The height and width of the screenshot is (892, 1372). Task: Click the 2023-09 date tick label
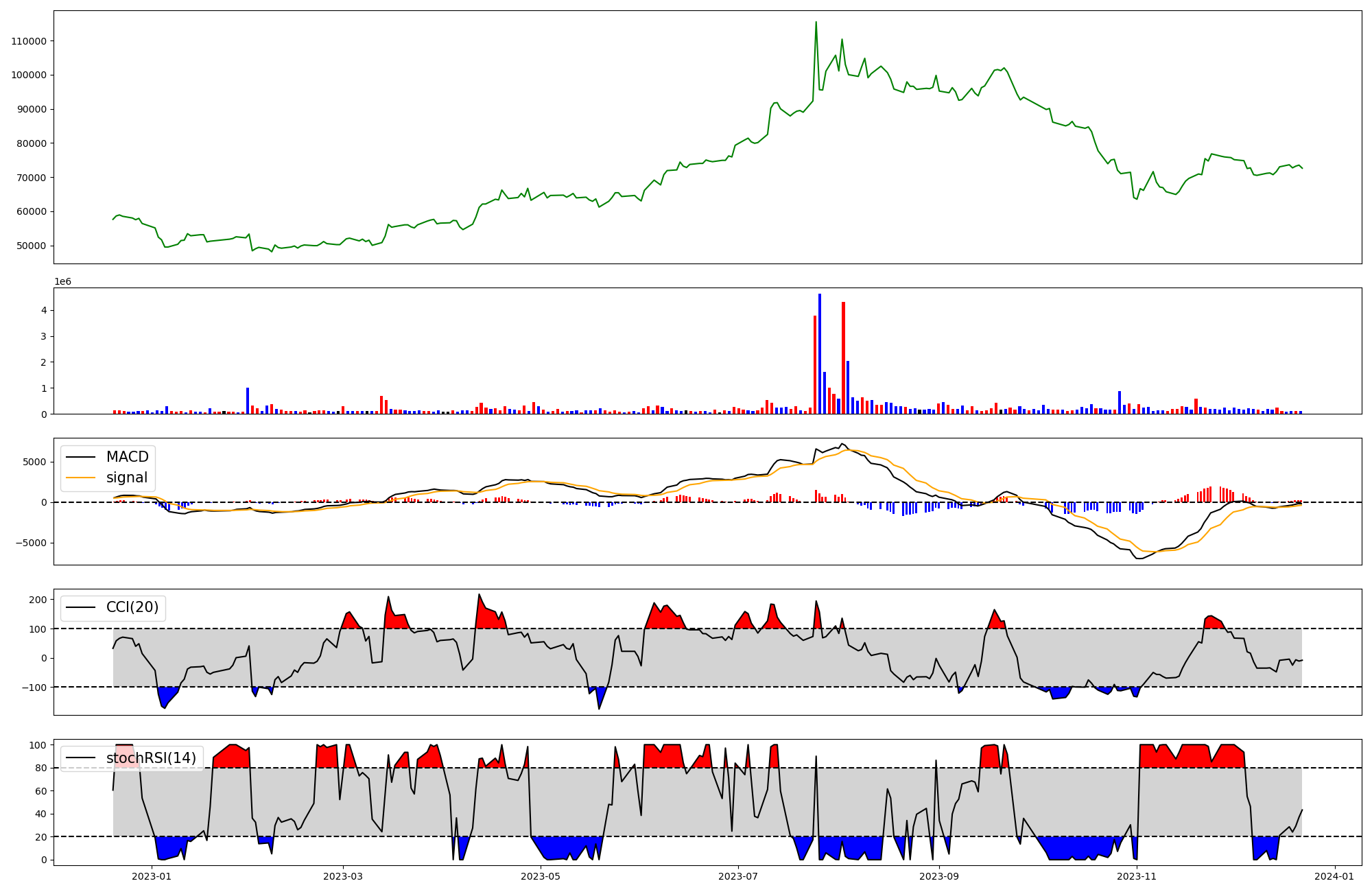(938, 876)
